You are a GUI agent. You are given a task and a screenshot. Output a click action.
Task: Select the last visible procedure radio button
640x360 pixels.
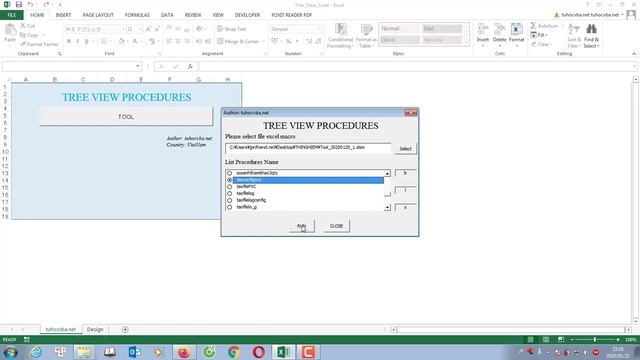tap(229, 207)
